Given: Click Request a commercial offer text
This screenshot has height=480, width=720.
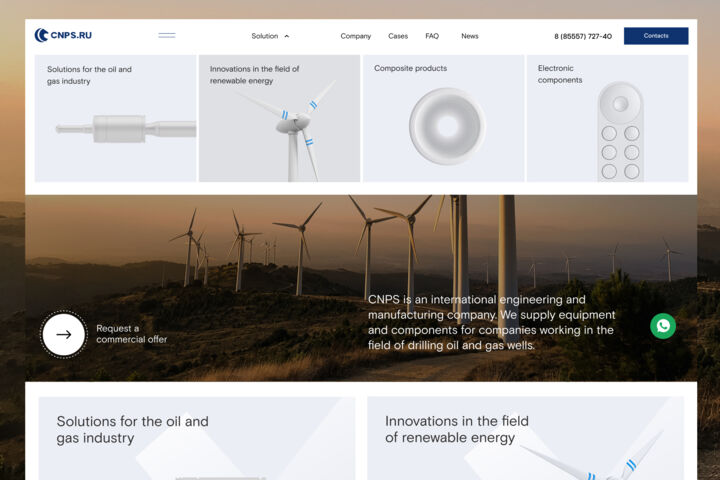Looking at the screenshot, I should (x=131, y=334).
